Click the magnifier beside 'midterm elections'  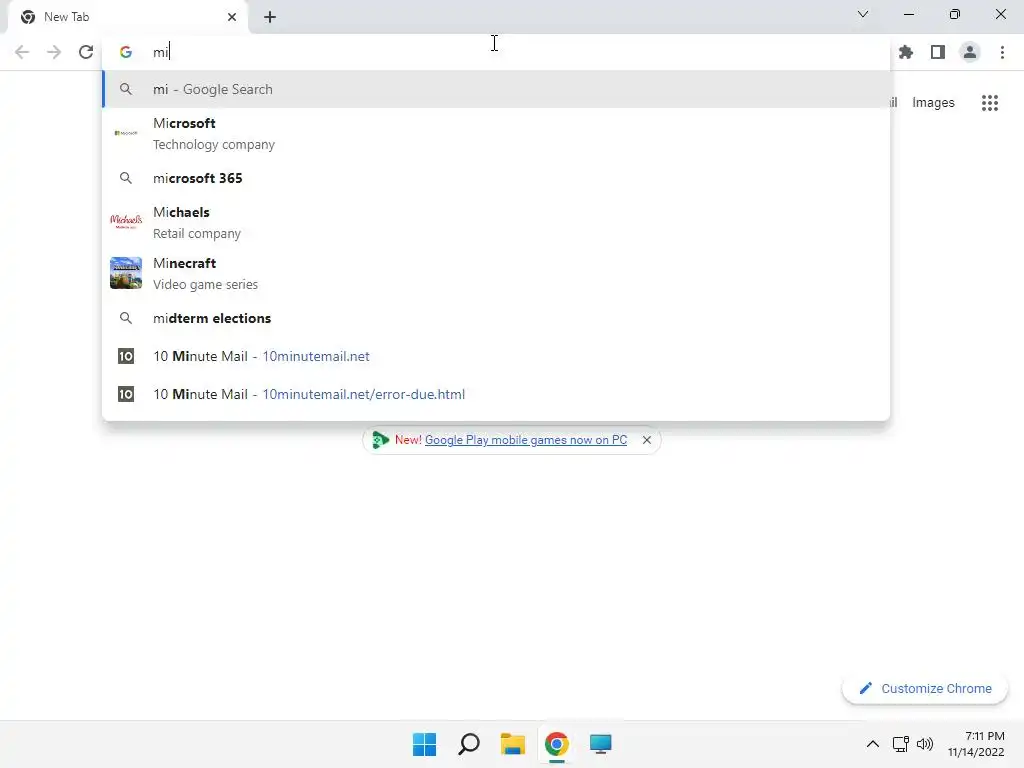coord(126,318)
